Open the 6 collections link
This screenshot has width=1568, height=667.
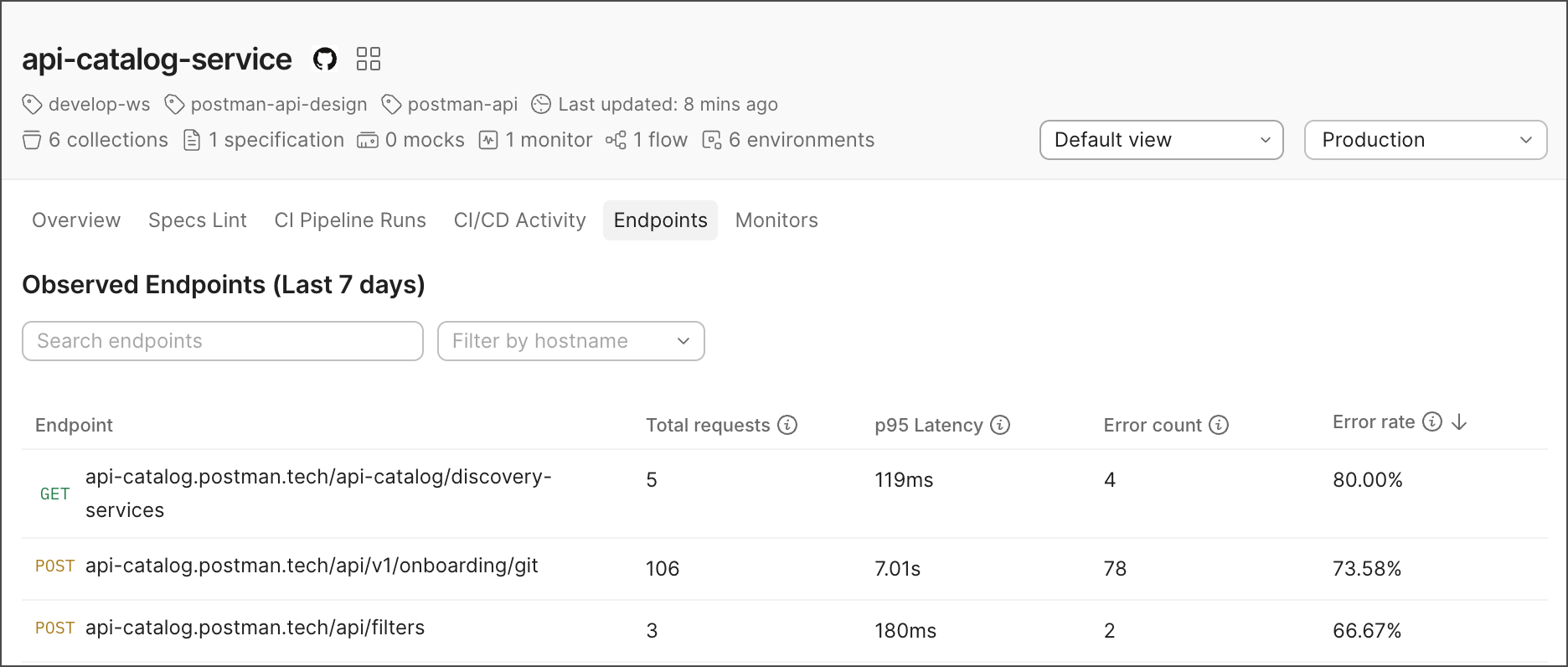[108, 140]
